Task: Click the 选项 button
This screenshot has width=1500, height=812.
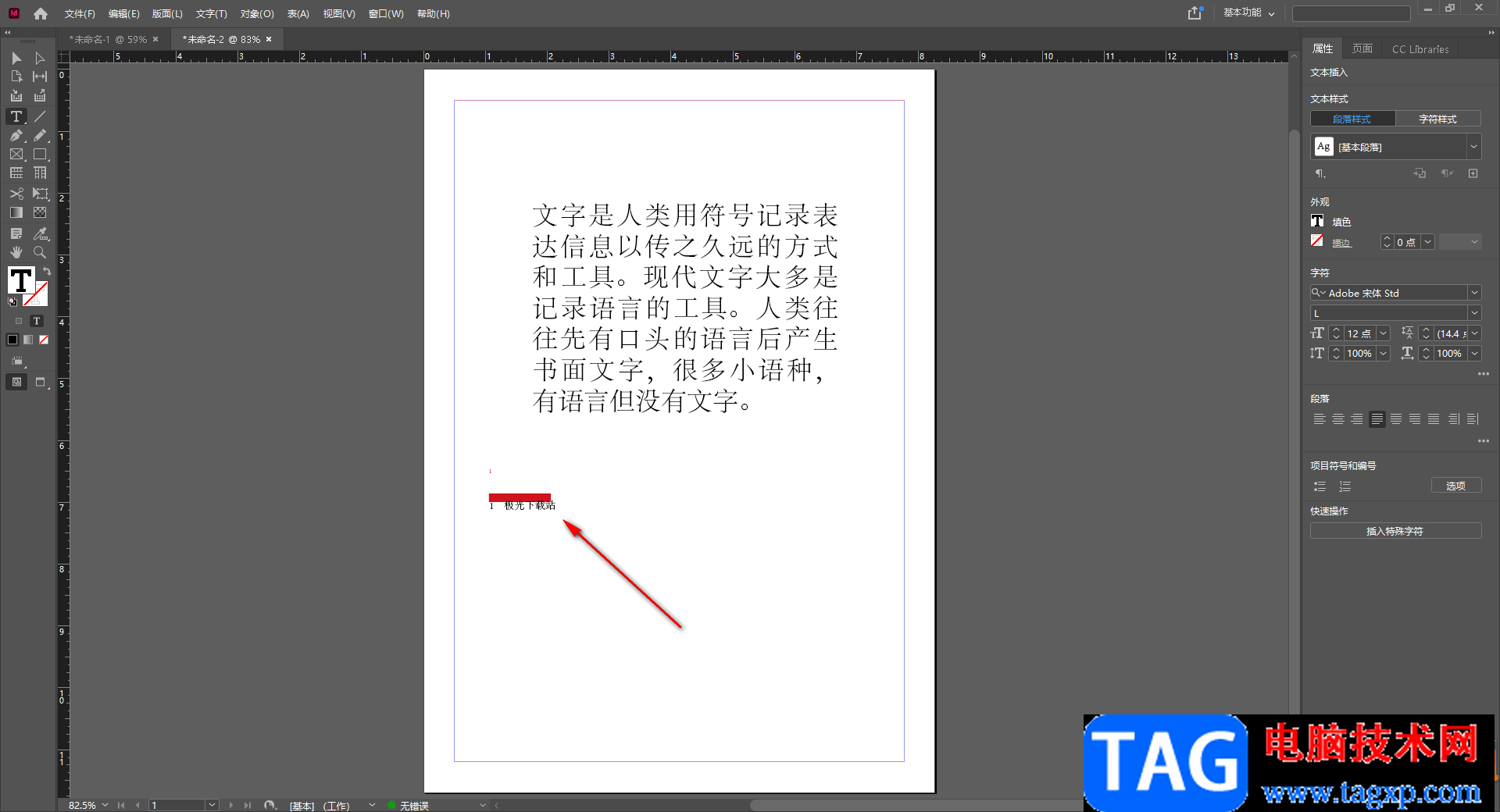Action: pyautogui.click(x=1455, y=486)
